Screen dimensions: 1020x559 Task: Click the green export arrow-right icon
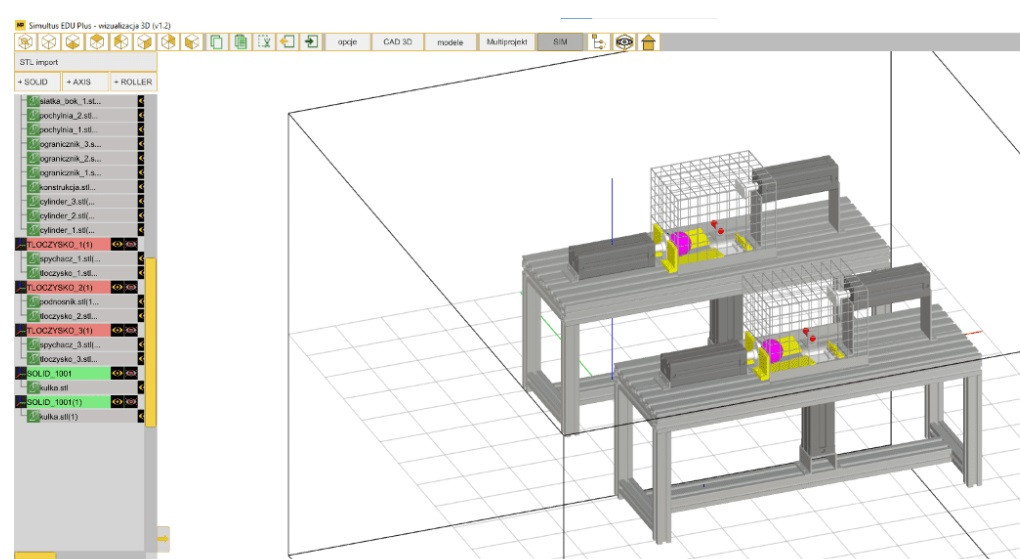pos(312,42)
